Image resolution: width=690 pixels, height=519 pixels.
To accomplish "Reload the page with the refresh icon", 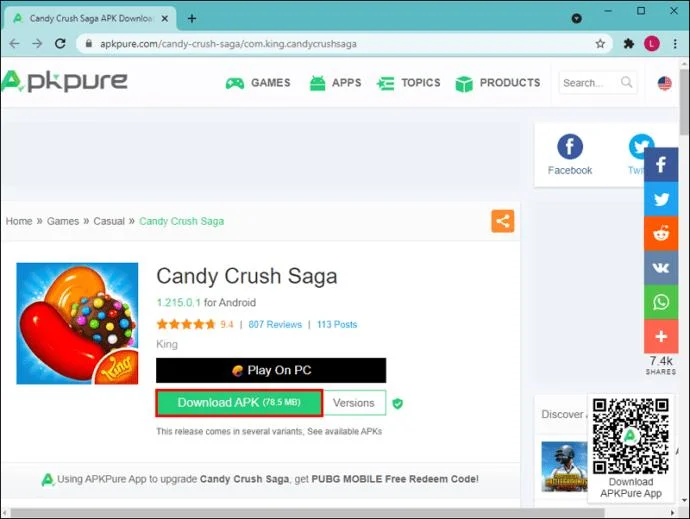I will pos(60,44).
